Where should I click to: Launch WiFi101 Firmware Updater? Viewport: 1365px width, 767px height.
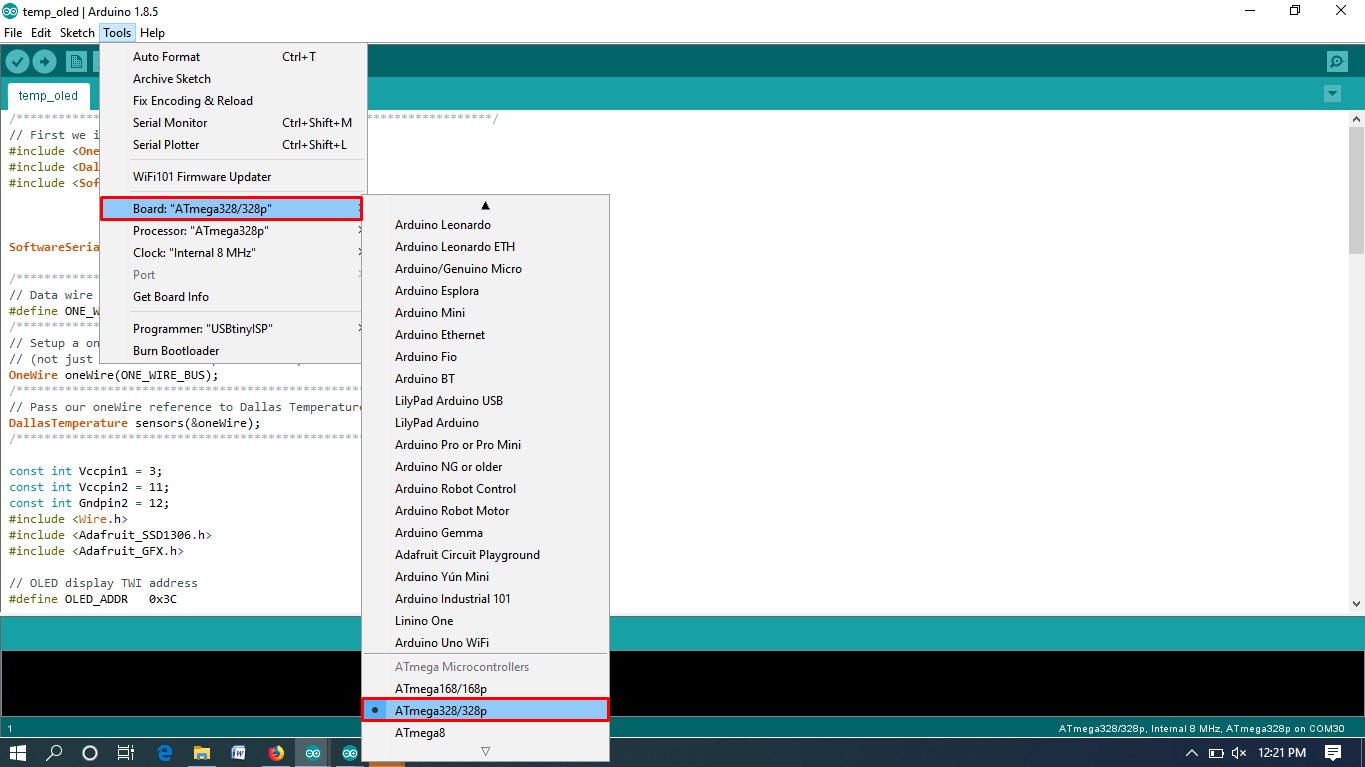233,177
